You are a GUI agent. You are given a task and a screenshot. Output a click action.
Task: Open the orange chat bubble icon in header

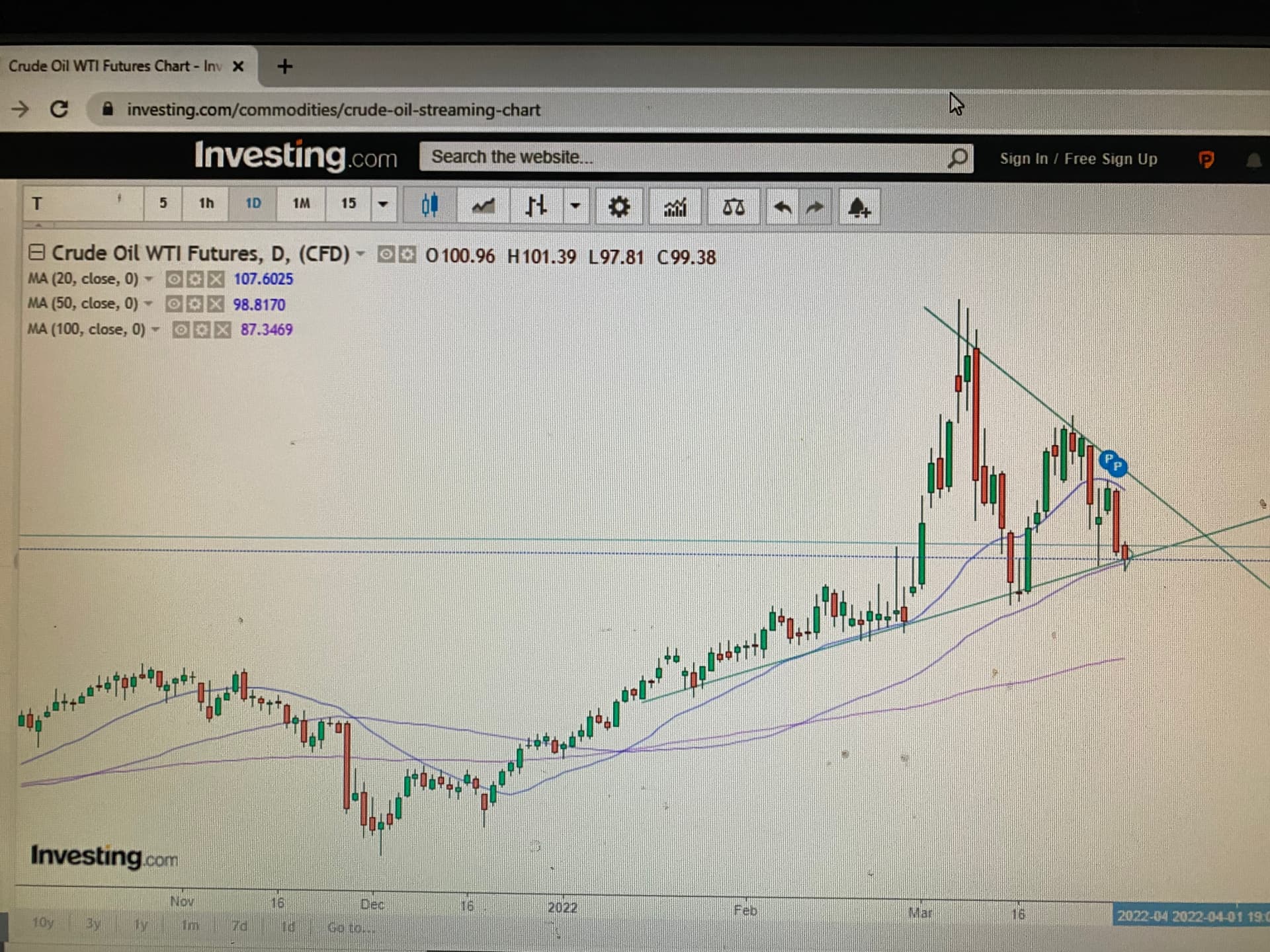click(x=1206, y=159)
